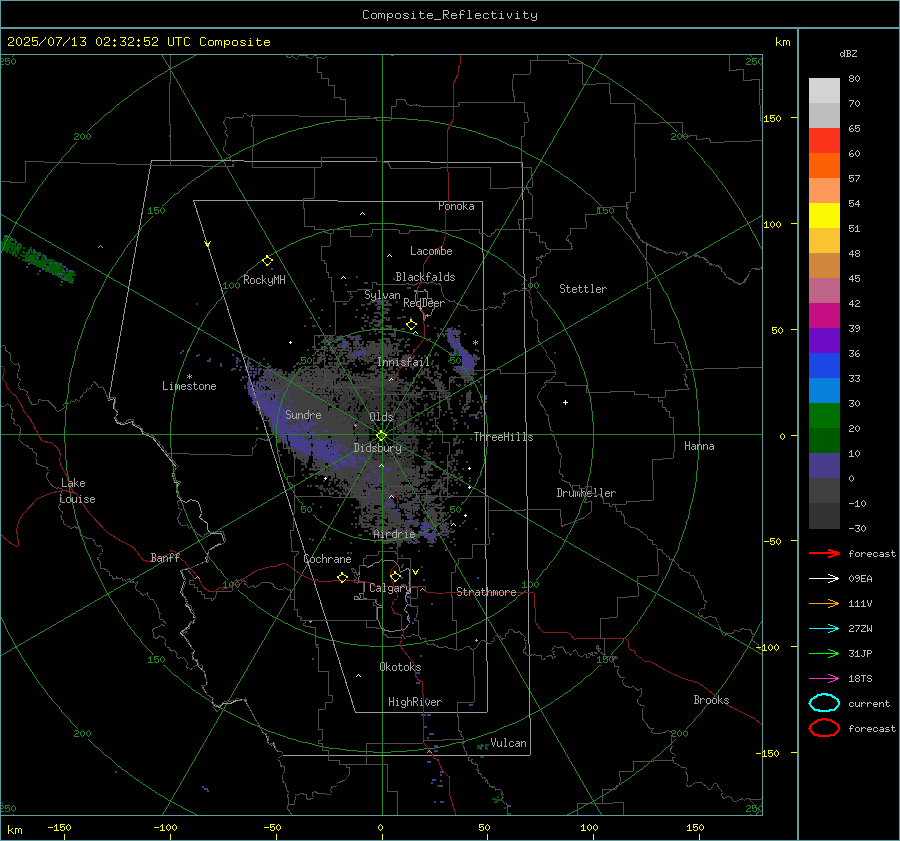Click the yellow diamond marker beside RockyMH
Screen dimensions: 900x841
267,261
